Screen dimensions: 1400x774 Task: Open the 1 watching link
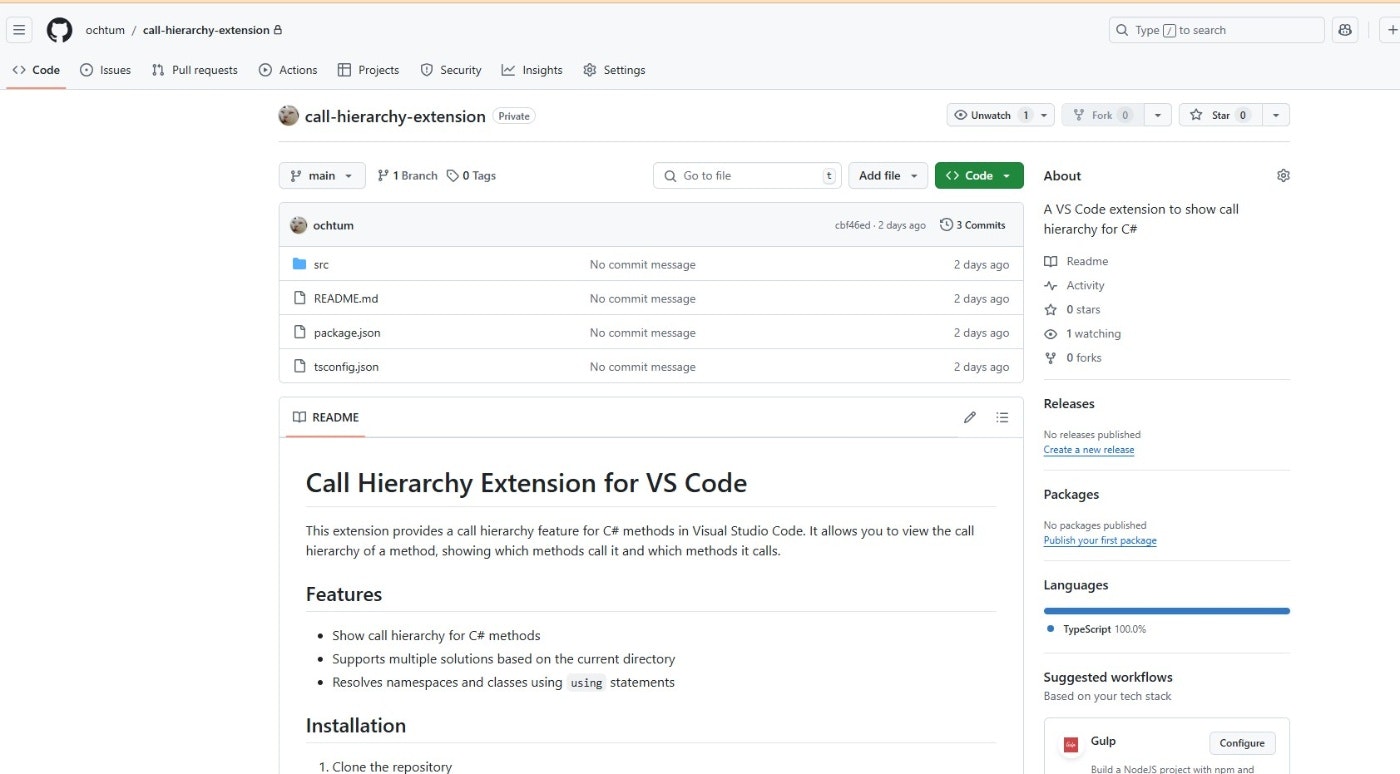click(1082, 333)
